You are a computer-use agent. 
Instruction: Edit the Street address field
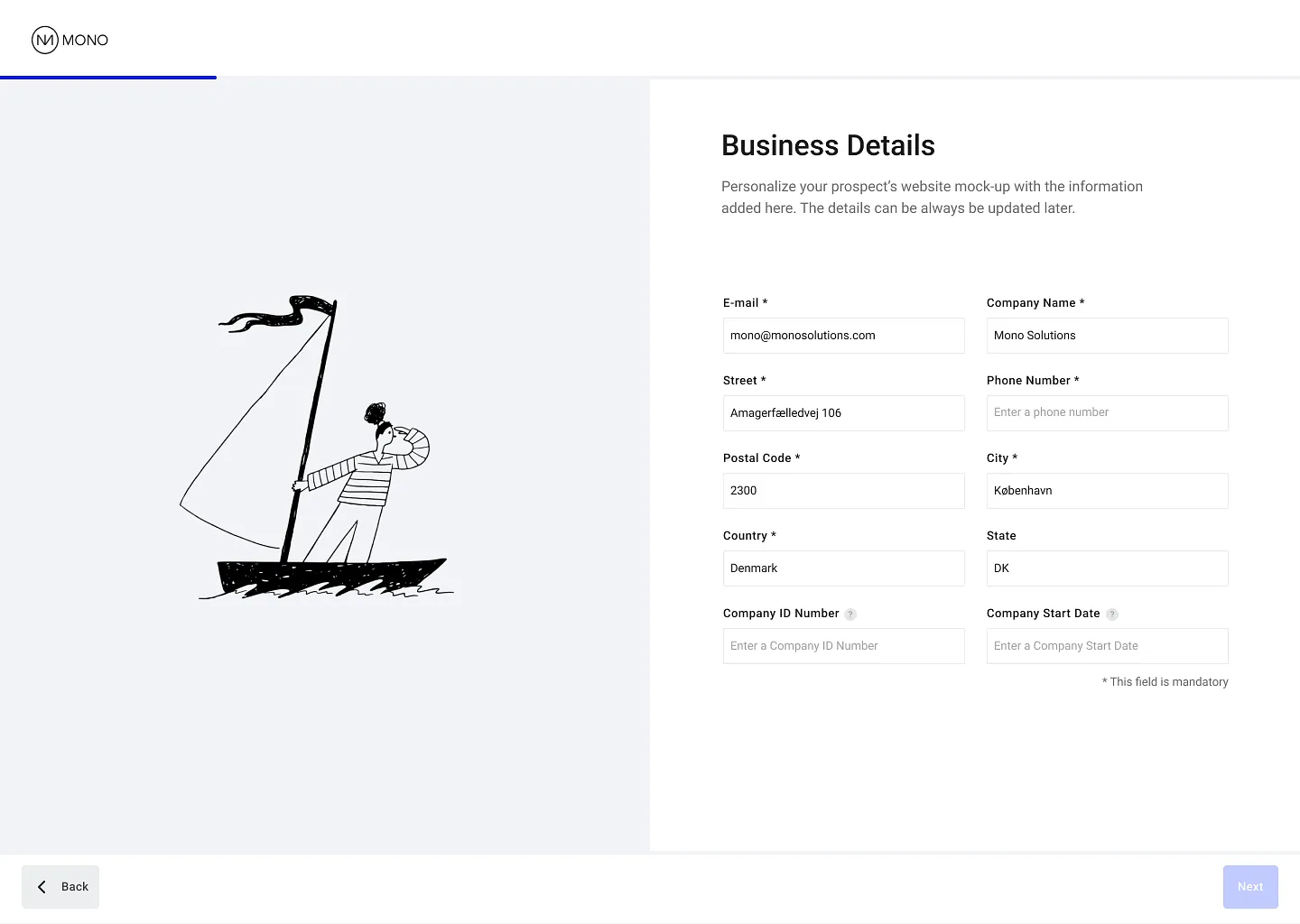843,413
